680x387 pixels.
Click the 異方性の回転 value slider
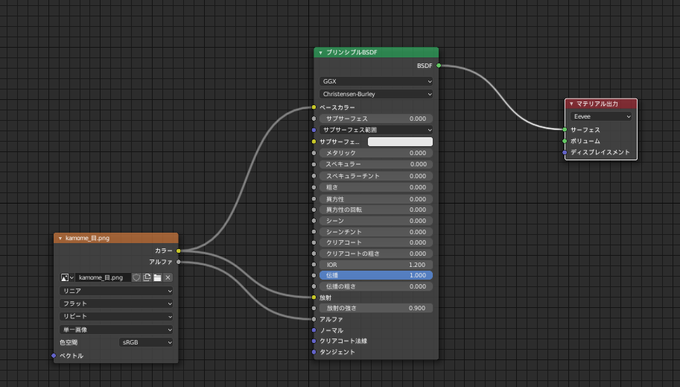(376, 210)
